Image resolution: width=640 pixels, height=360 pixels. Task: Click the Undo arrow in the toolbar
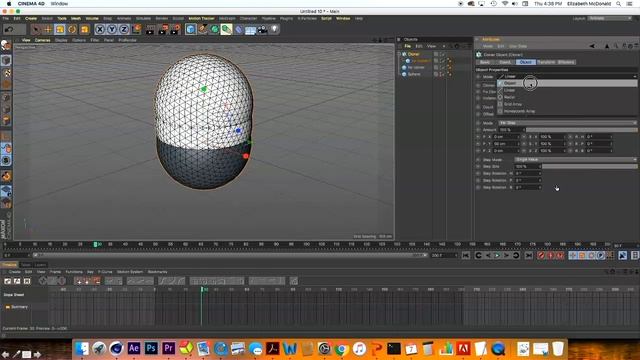tap(9, 29)
